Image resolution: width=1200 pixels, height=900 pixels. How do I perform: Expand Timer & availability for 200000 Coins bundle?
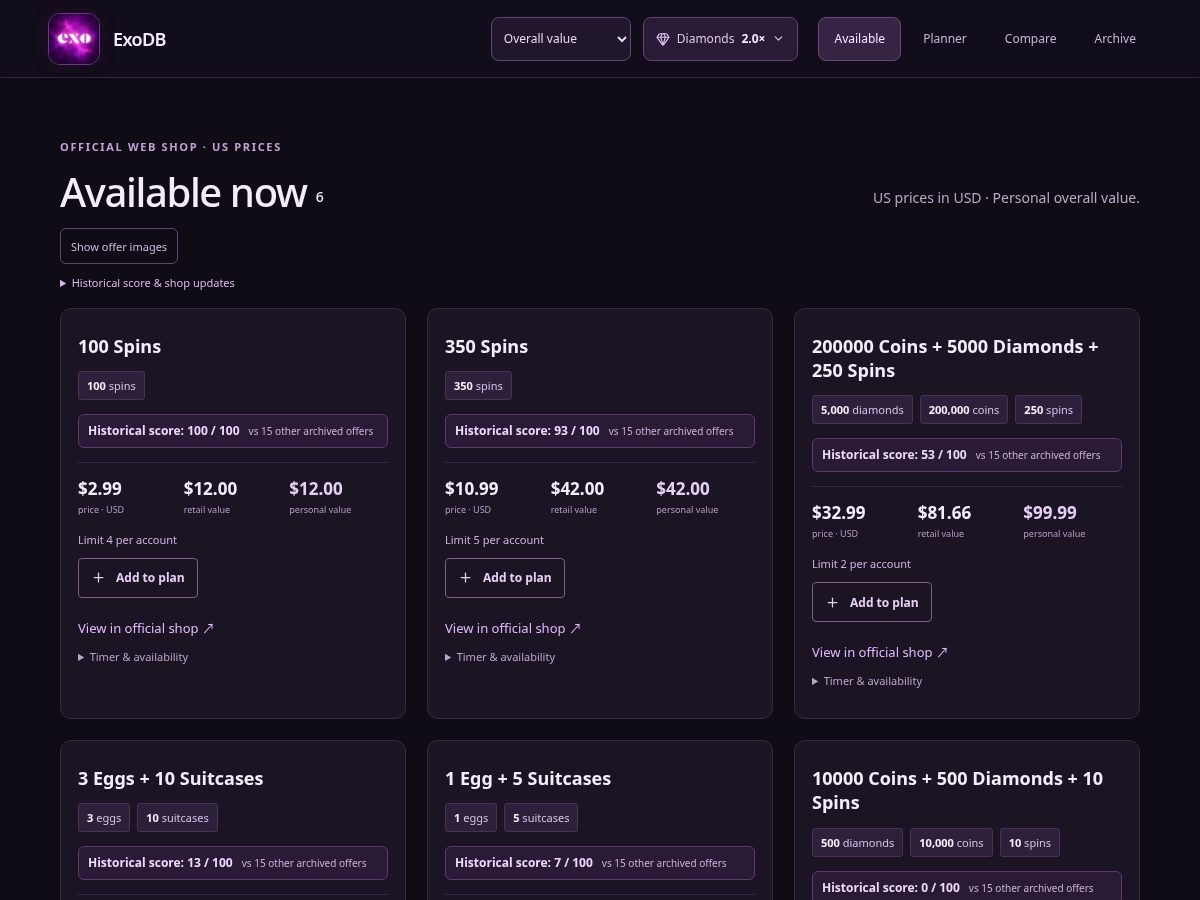867,681
